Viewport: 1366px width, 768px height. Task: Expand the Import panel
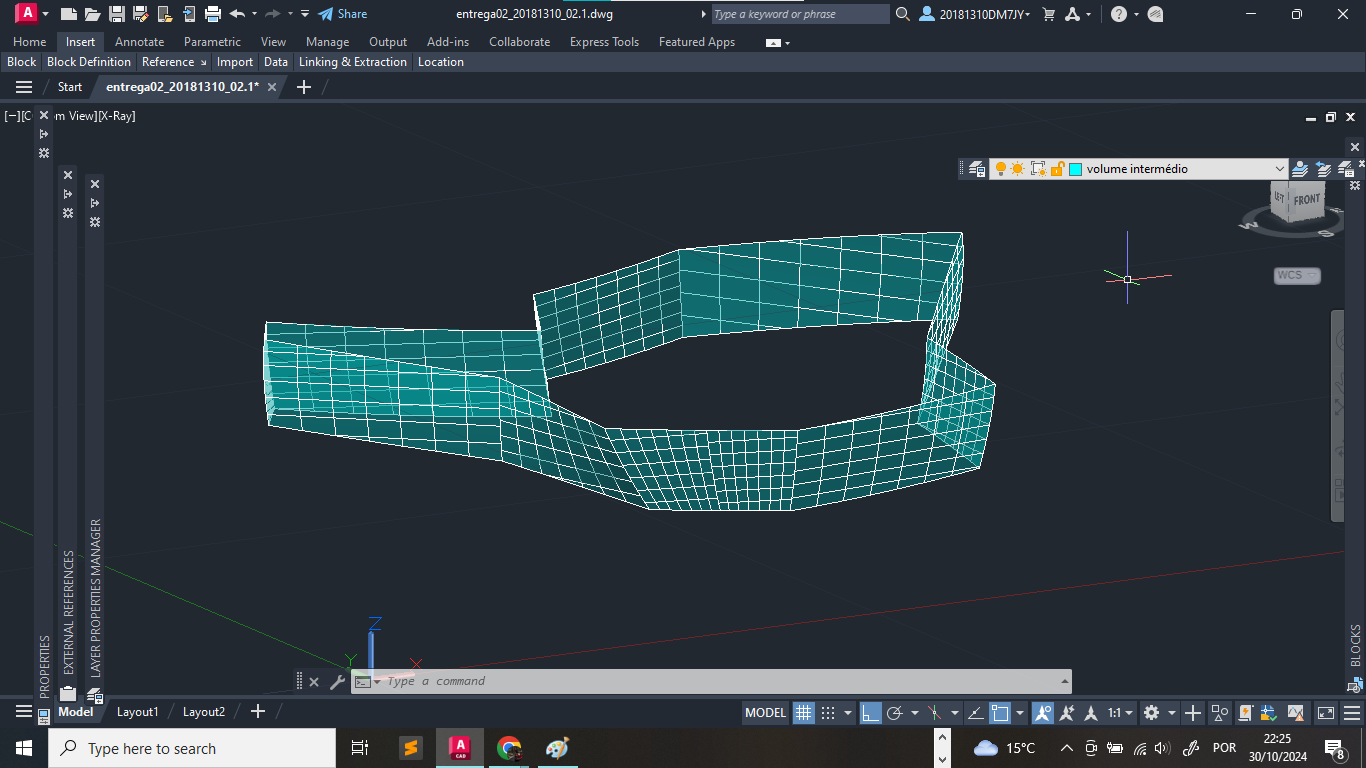pyautogui.click(x=235, y=62)
